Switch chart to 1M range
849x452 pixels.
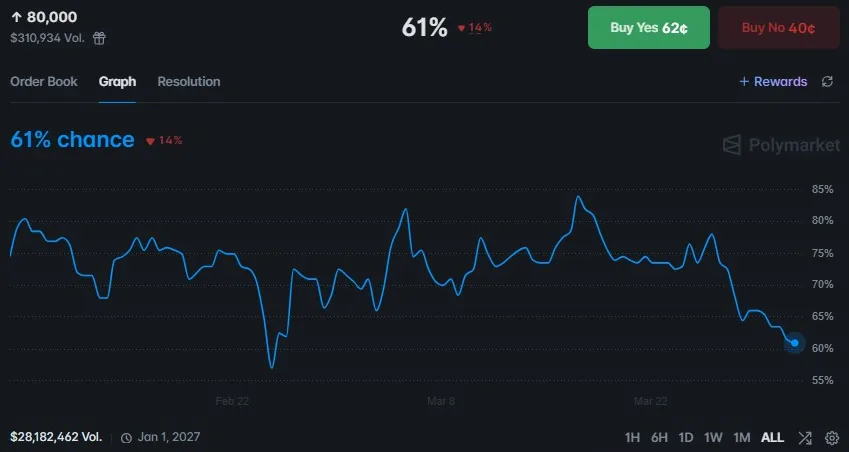point(741,437)
